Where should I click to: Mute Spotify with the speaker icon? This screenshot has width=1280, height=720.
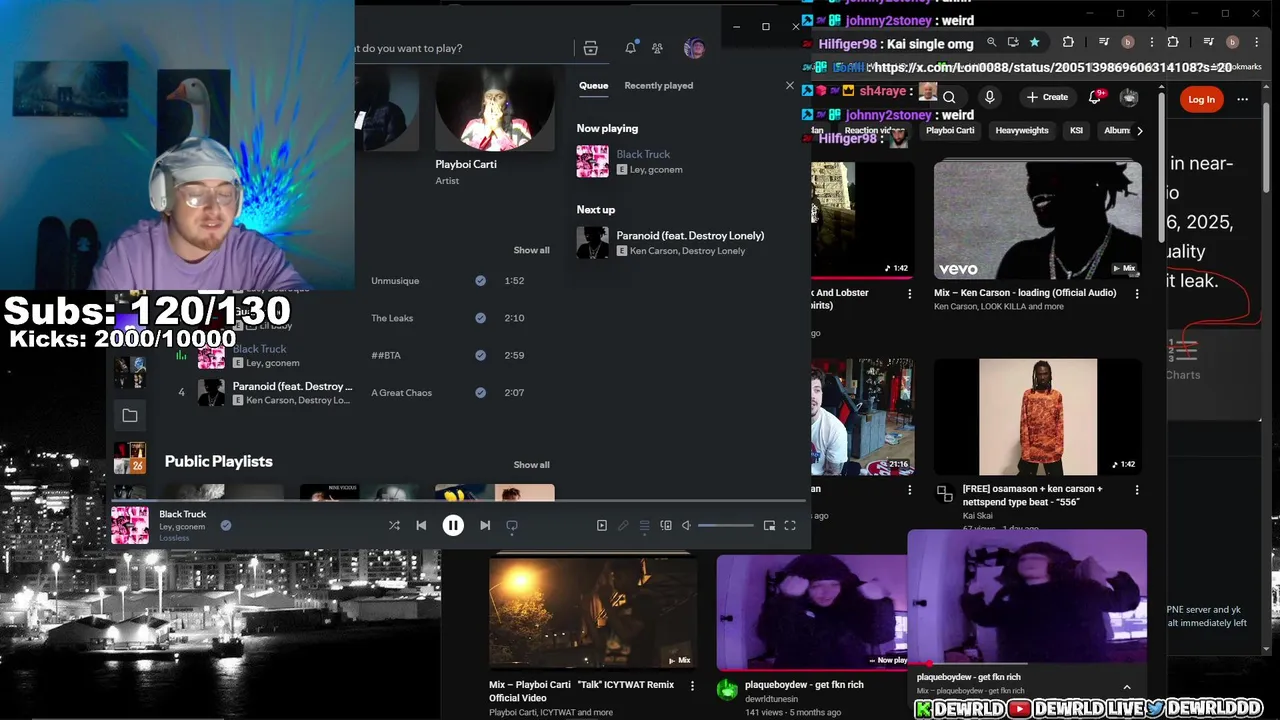coord(686,525)
